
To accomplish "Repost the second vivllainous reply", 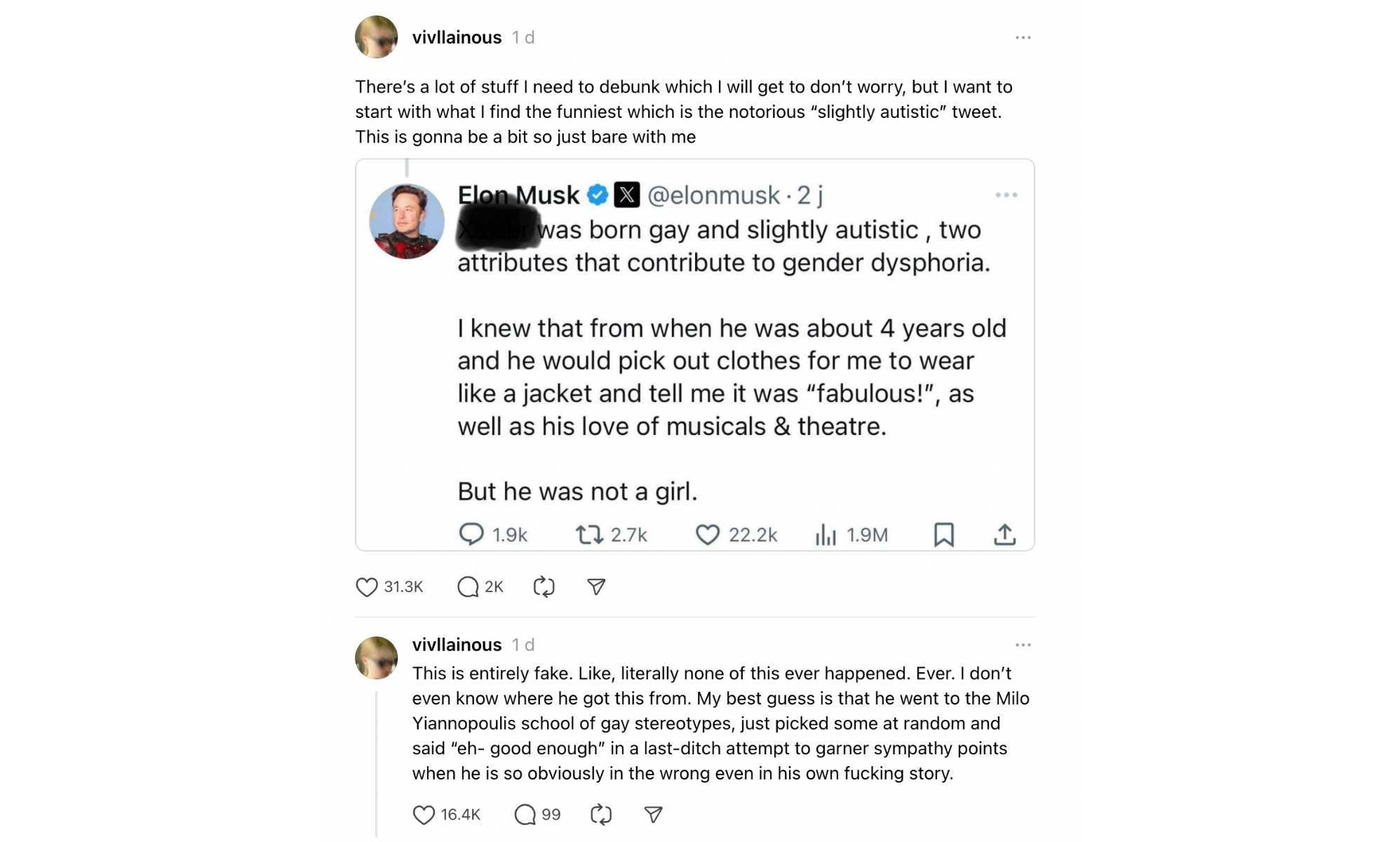I will (601, 815).
